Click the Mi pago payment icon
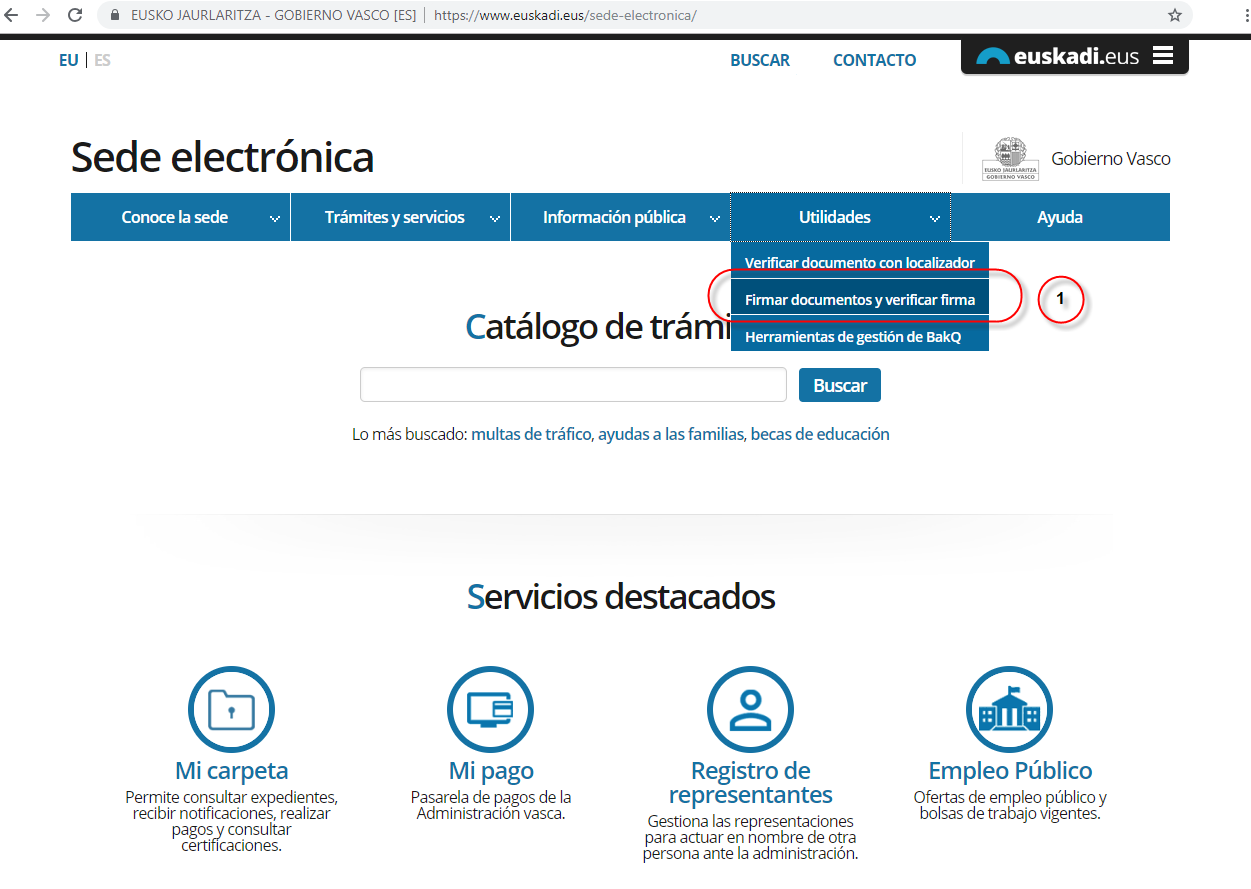Image resolution: width=1251 pixels, height=889 pixels. tap(490, 709)
